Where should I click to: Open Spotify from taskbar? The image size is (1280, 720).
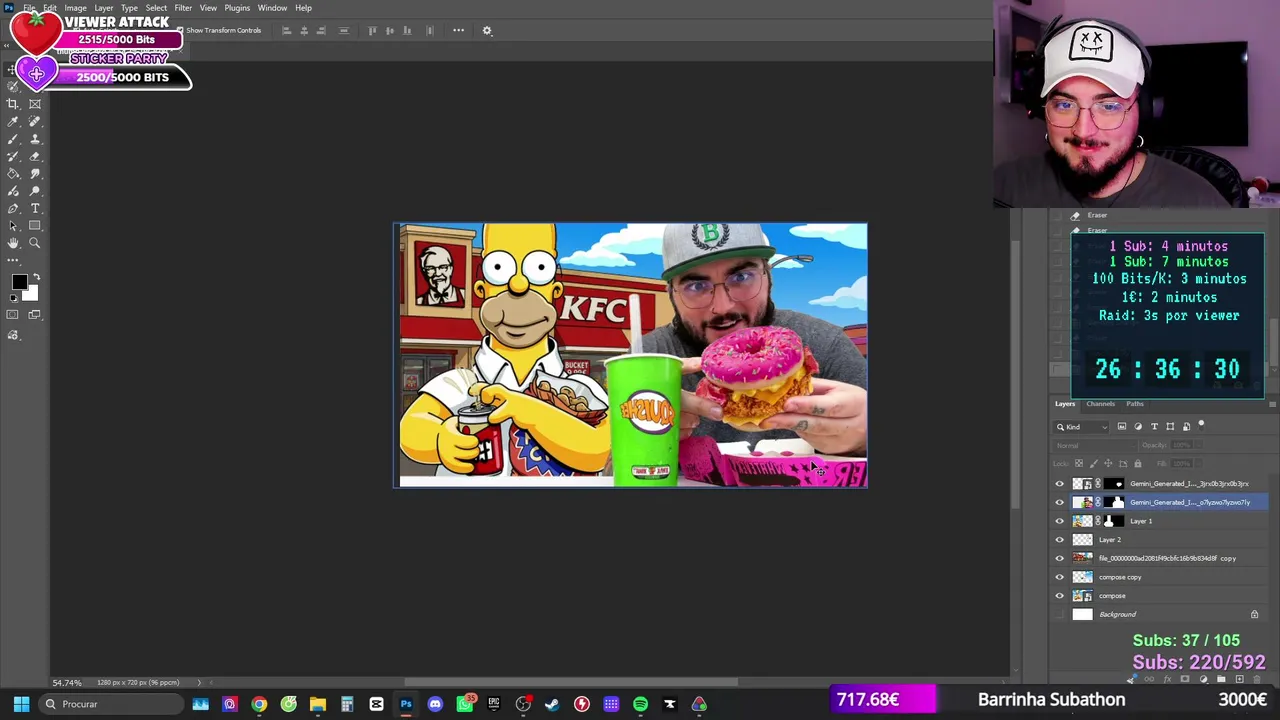pos(640,704)
